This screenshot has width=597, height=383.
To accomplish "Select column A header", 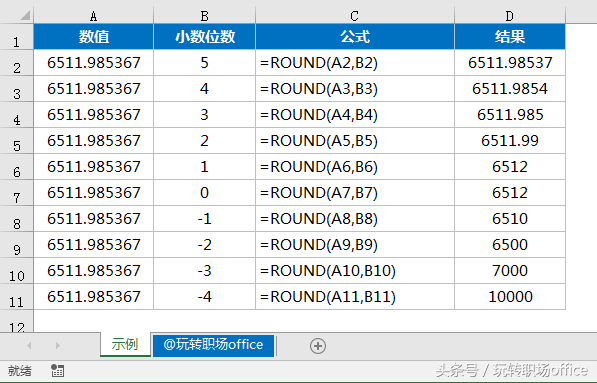I will [x=93, y=16].
